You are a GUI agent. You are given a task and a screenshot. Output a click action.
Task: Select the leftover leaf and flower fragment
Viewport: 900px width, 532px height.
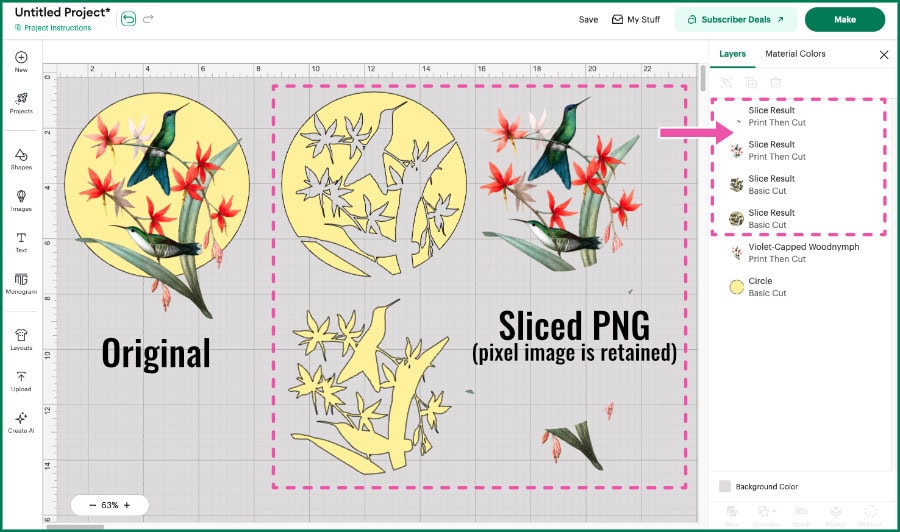[x=573, y=446]
